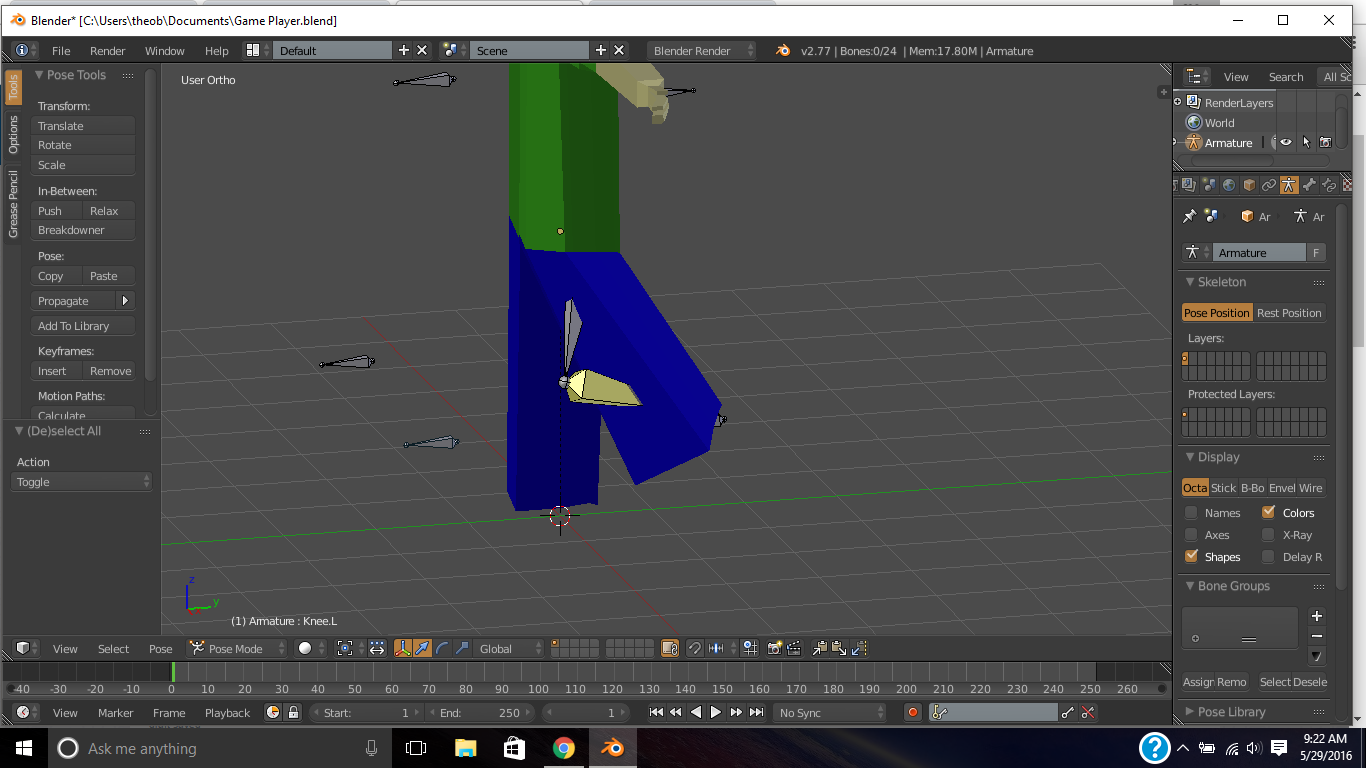Click the 3D manipulator toggle icon
The width and height of the screenshot is (1366, 768).
(403, 648)
